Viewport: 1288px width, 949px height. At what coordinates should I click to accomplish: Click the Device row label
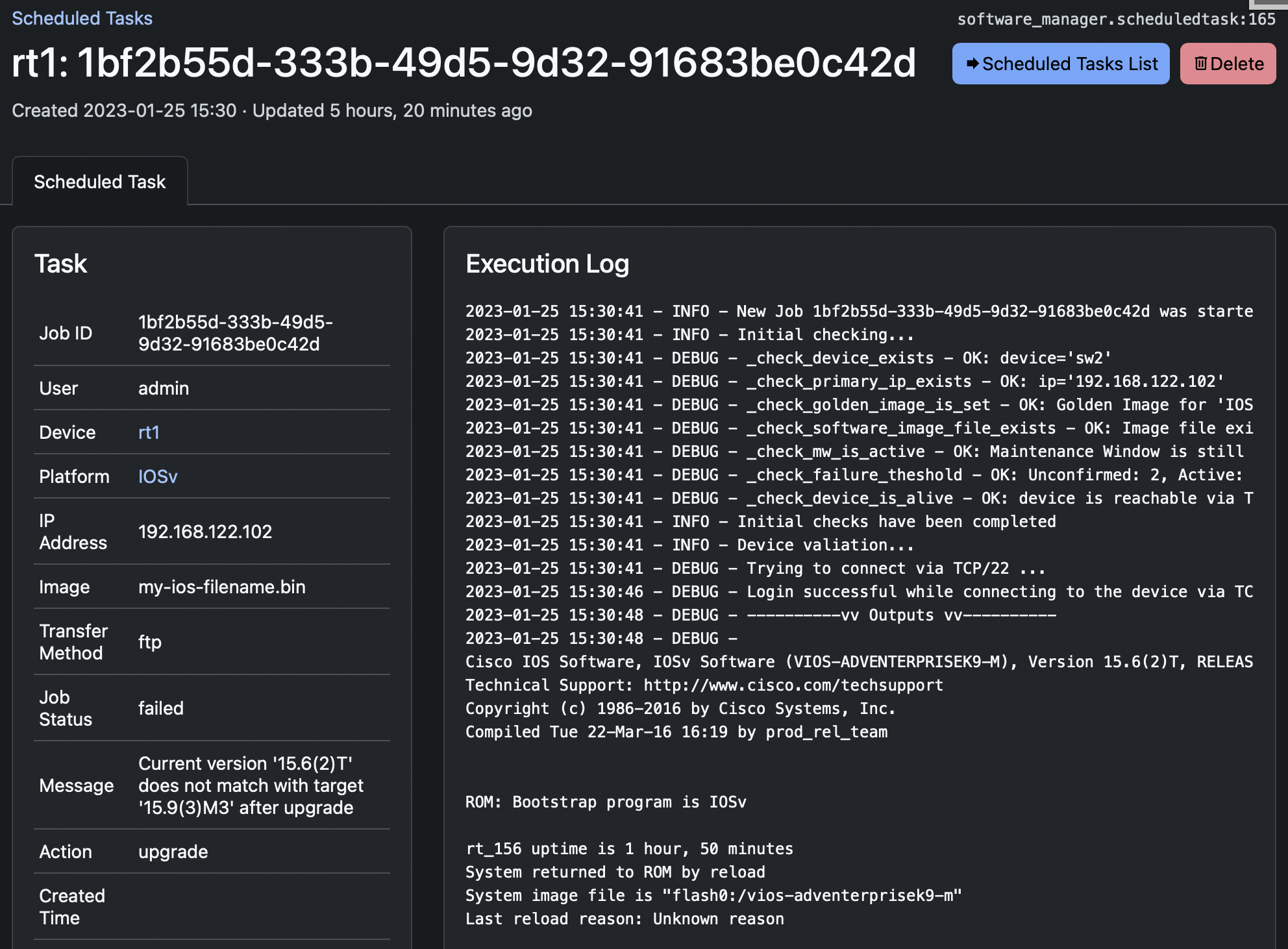coord(68,432)
